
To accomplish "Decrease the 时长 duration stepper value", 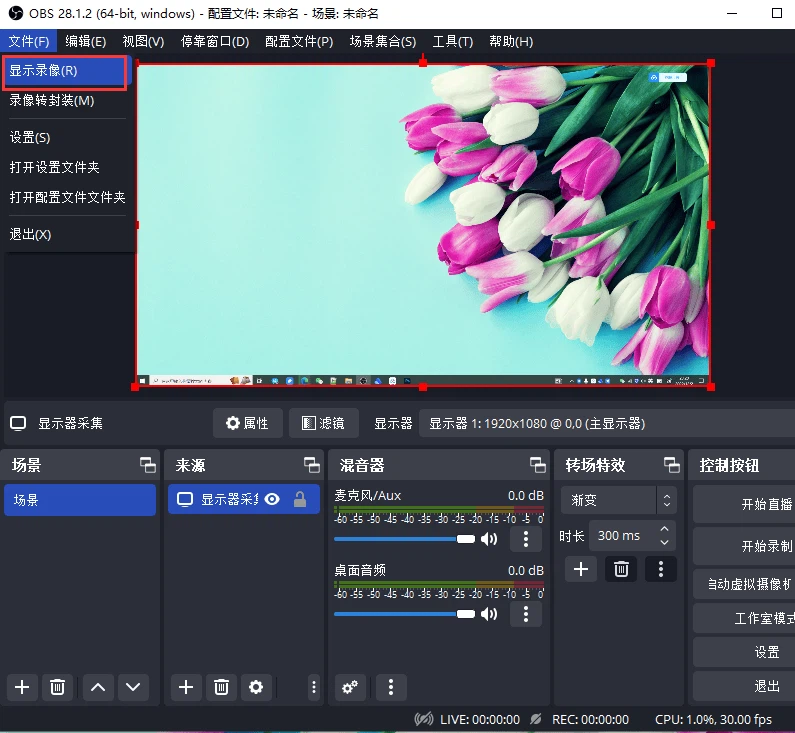I will tap(665, 542).
